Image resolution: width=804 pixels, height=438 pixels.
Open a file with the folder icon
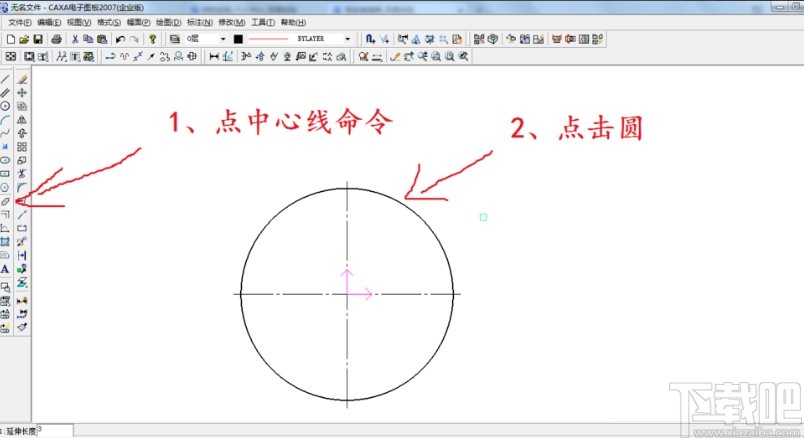24,39
